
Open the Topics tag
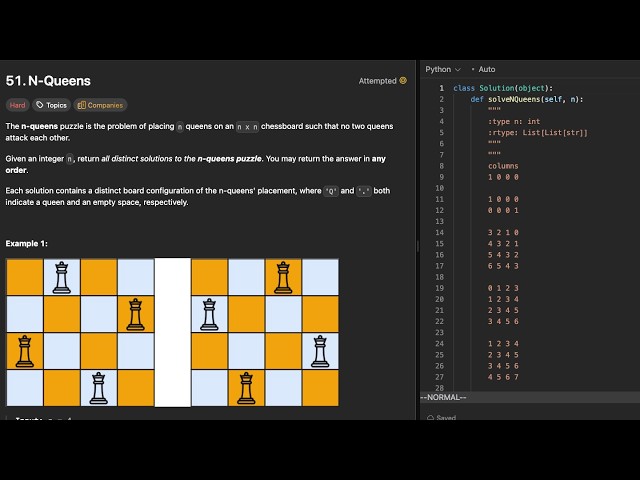click(51, 105)
